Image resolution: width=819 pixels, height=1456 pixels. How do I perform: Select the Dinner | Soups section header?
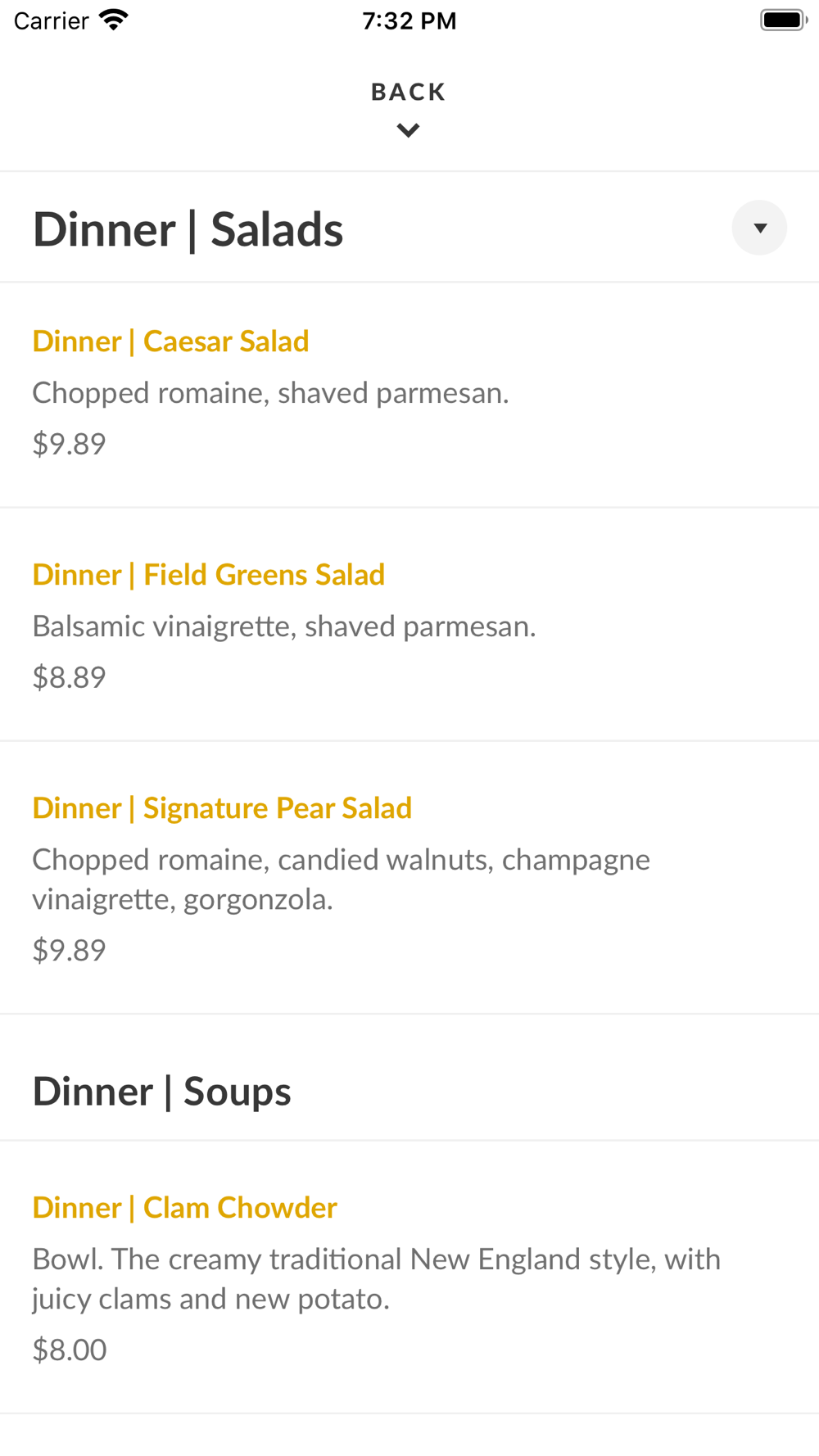pyautogui.click(x=161, y=1092)
